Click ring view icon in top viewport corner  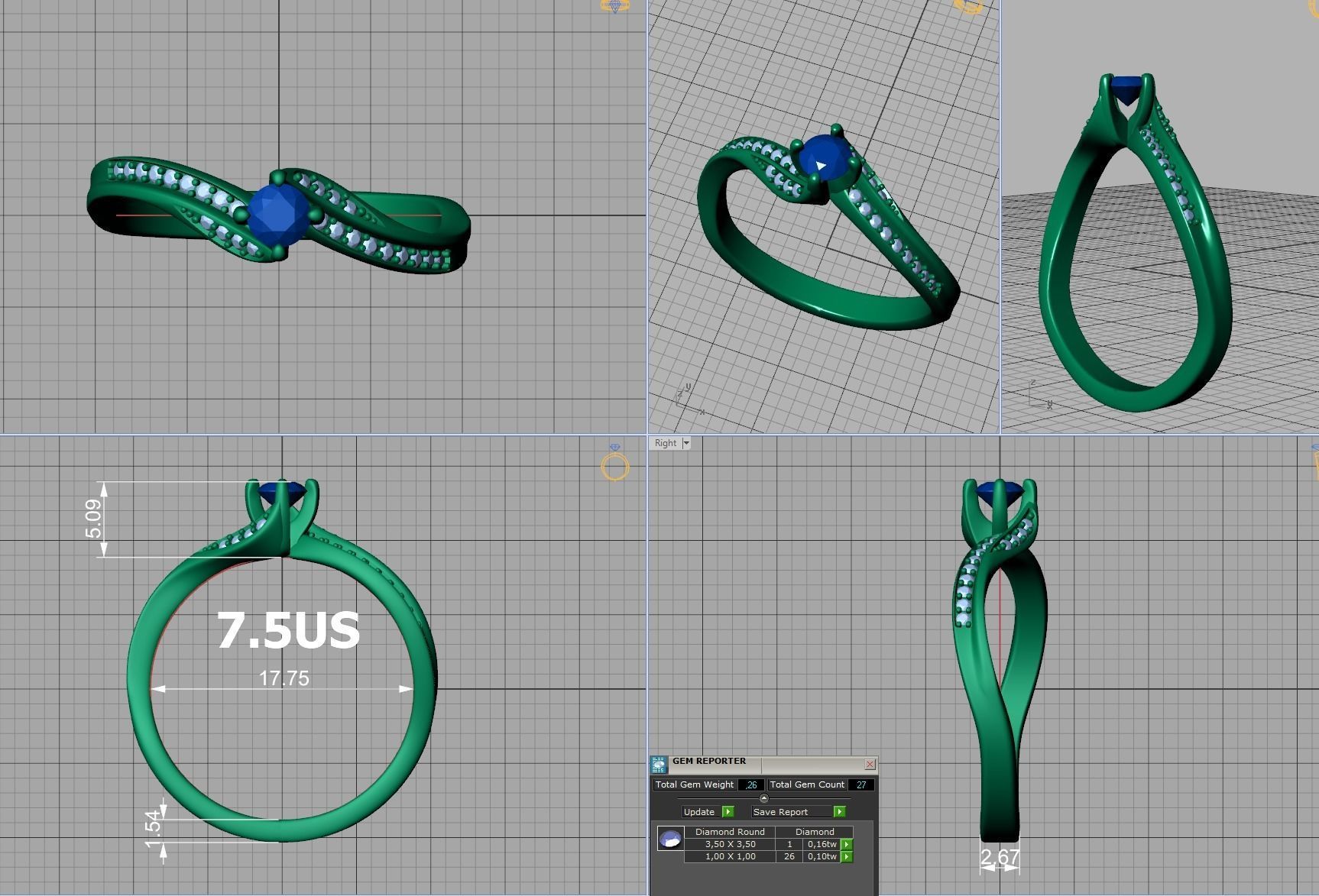615,6
